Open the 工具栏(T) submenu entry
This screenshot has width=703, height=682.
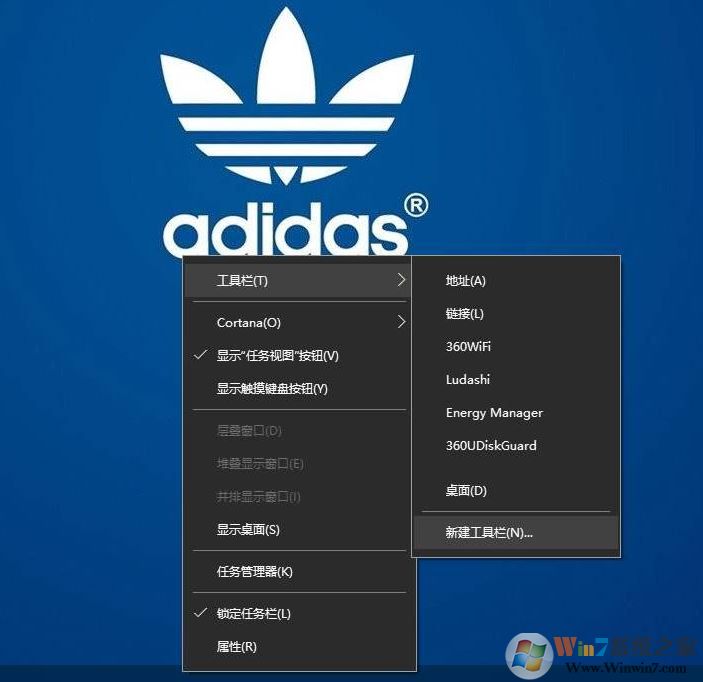point(298,281)
